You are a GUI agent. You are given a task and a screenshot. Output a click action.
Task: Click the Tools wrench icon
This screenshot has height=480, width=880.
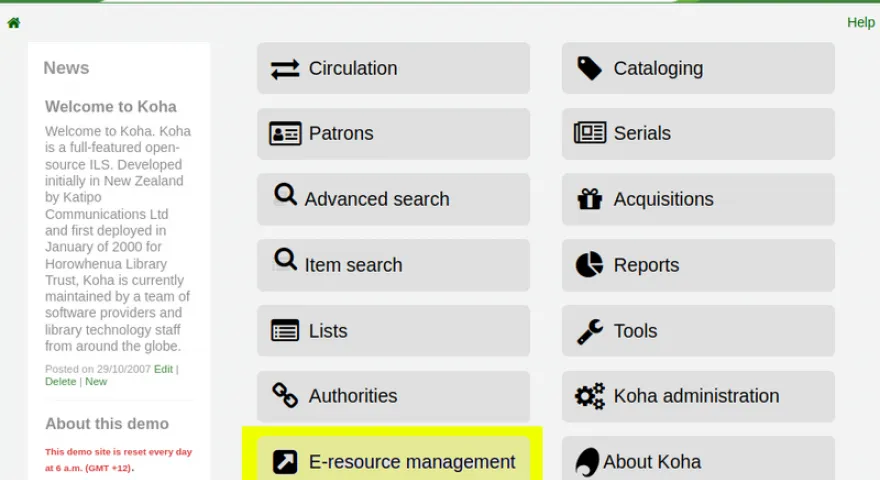(589, 331)
